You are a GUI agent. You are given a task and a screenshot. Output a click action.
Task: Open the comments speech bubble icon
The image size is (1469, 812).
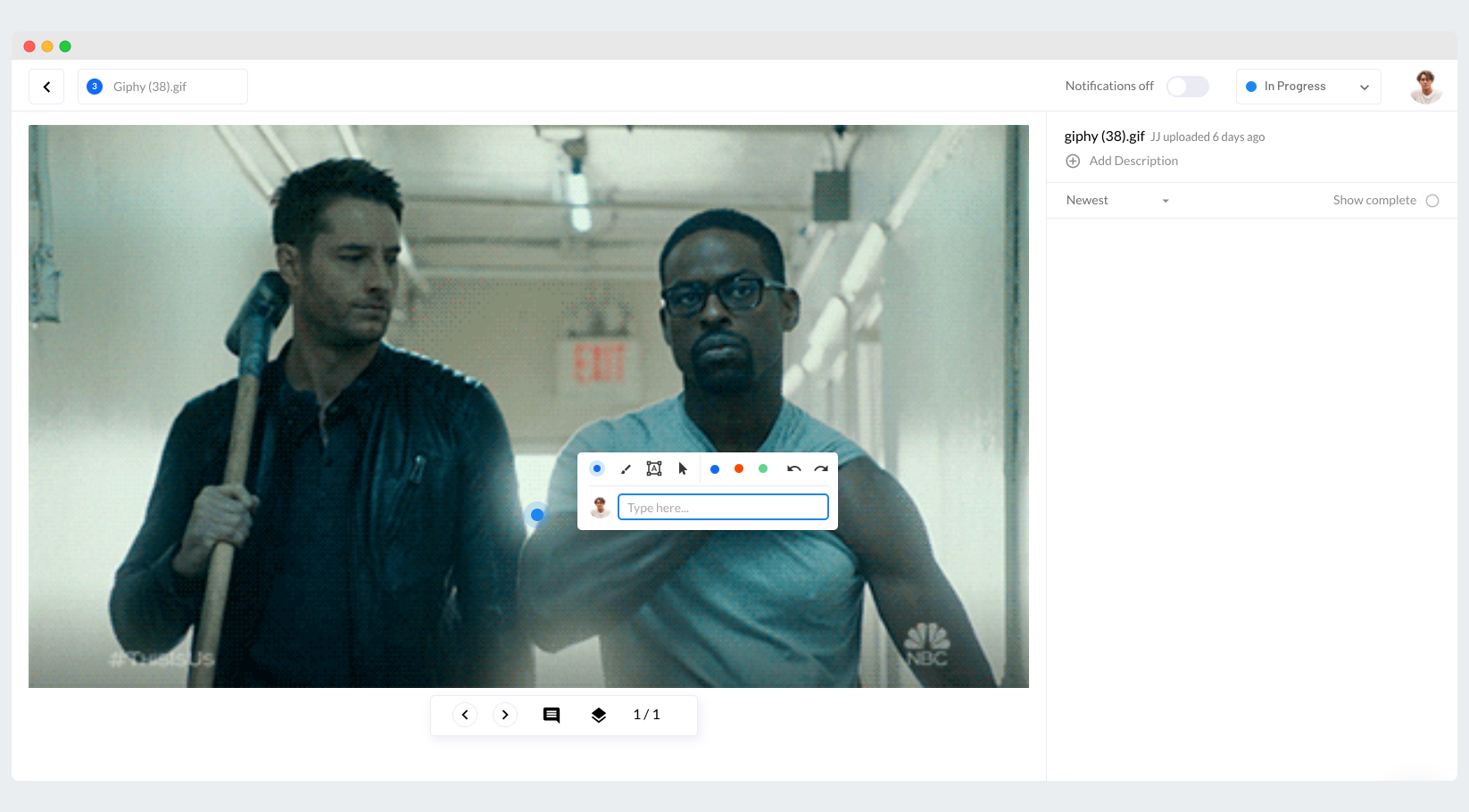(552, 715)
